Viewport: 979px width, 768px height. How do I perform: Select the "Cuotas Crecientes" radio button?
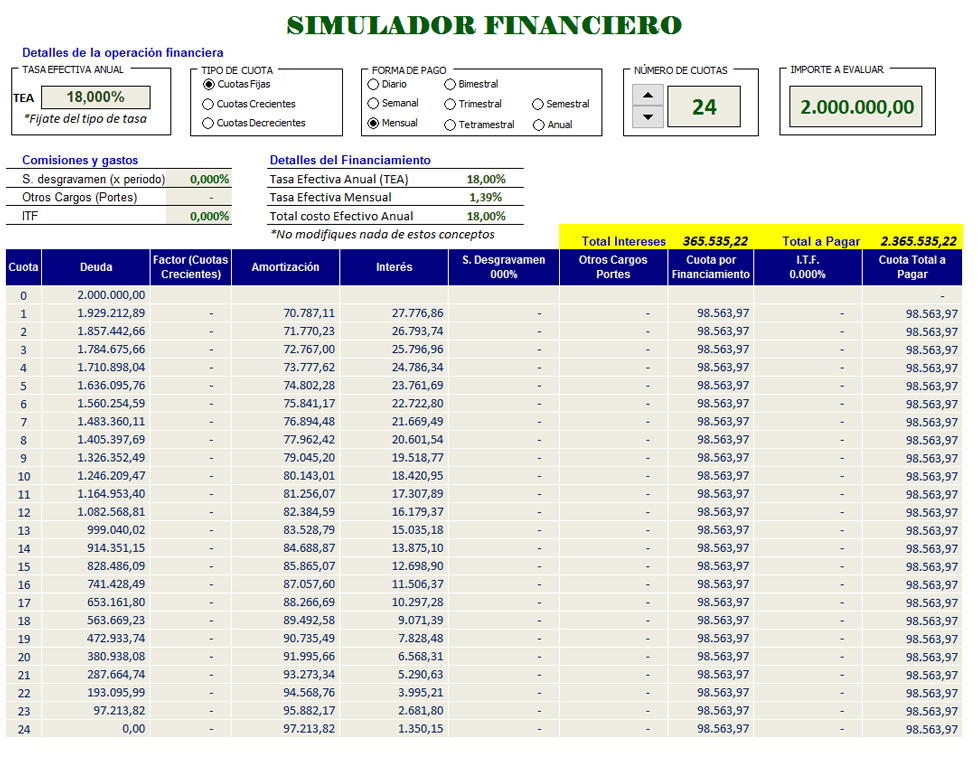pos(210,104)
